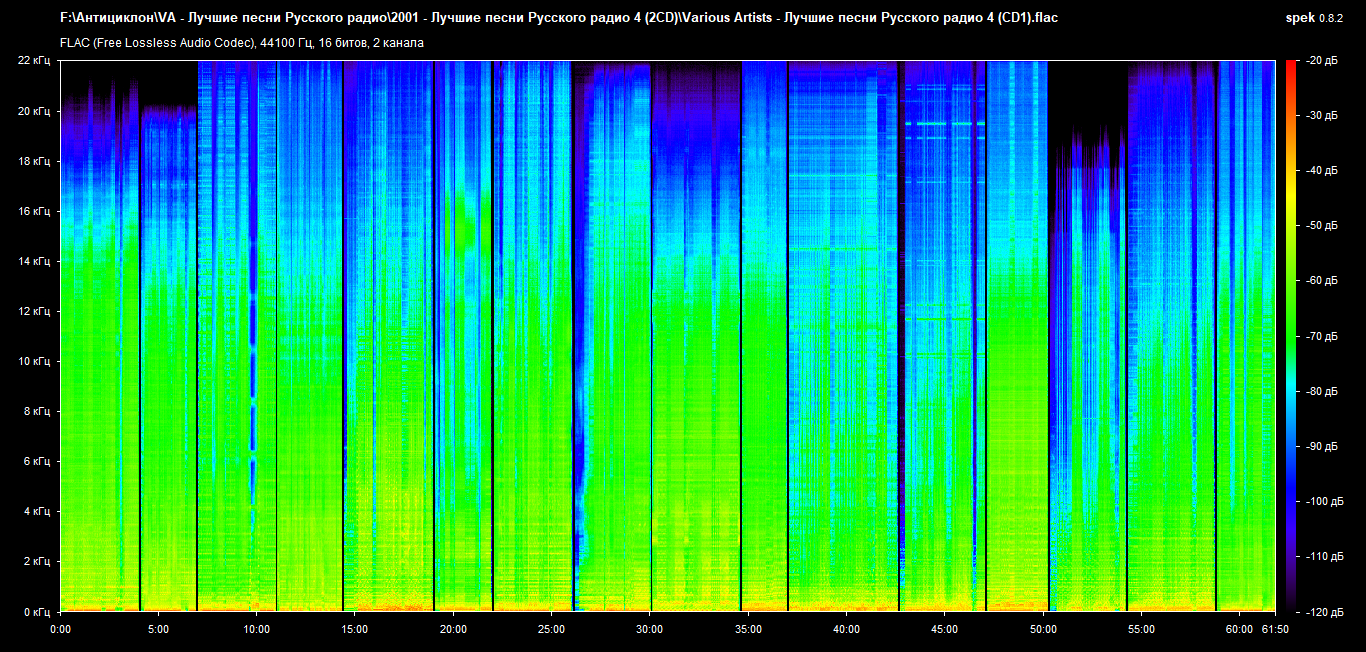Viewport: 1366px width, 652px height.
Task: Click the 45:00 time axis label
Action: pos(945,630)
